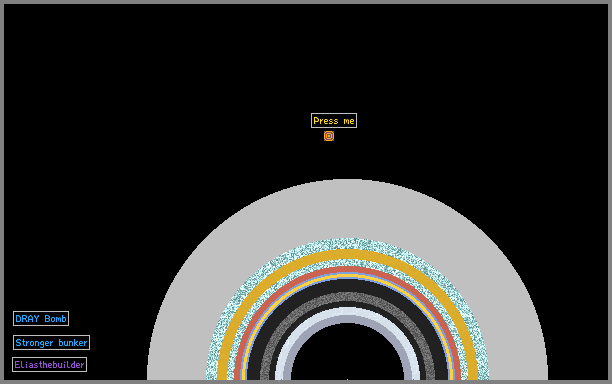Click the dark gray speckled ring
The width and height of the screenshot is (612, 384).
tap(347, 297)
